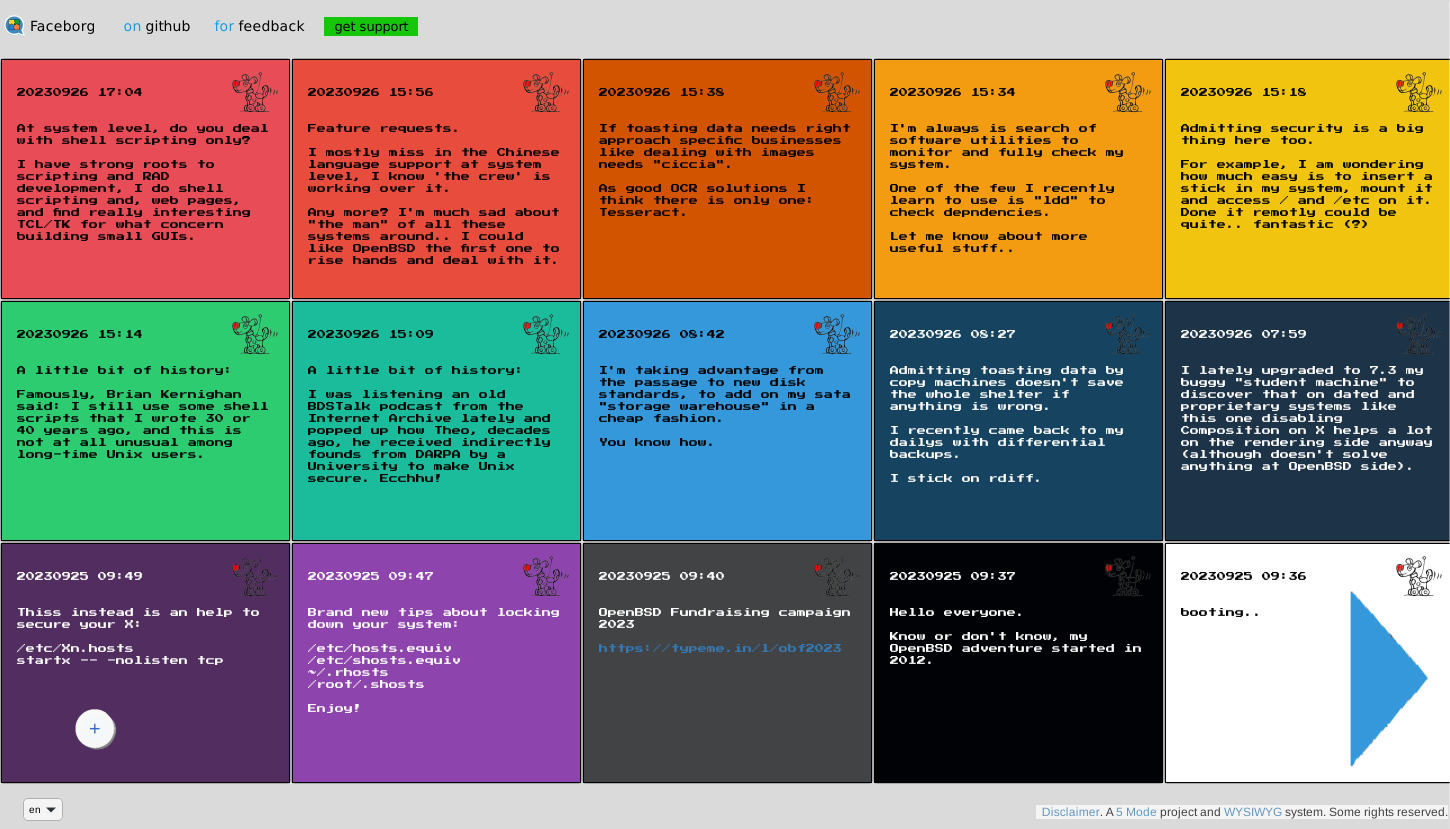
Task: Click mascot icon on 15:56 Feature requests post
Action: coord(543,92)
